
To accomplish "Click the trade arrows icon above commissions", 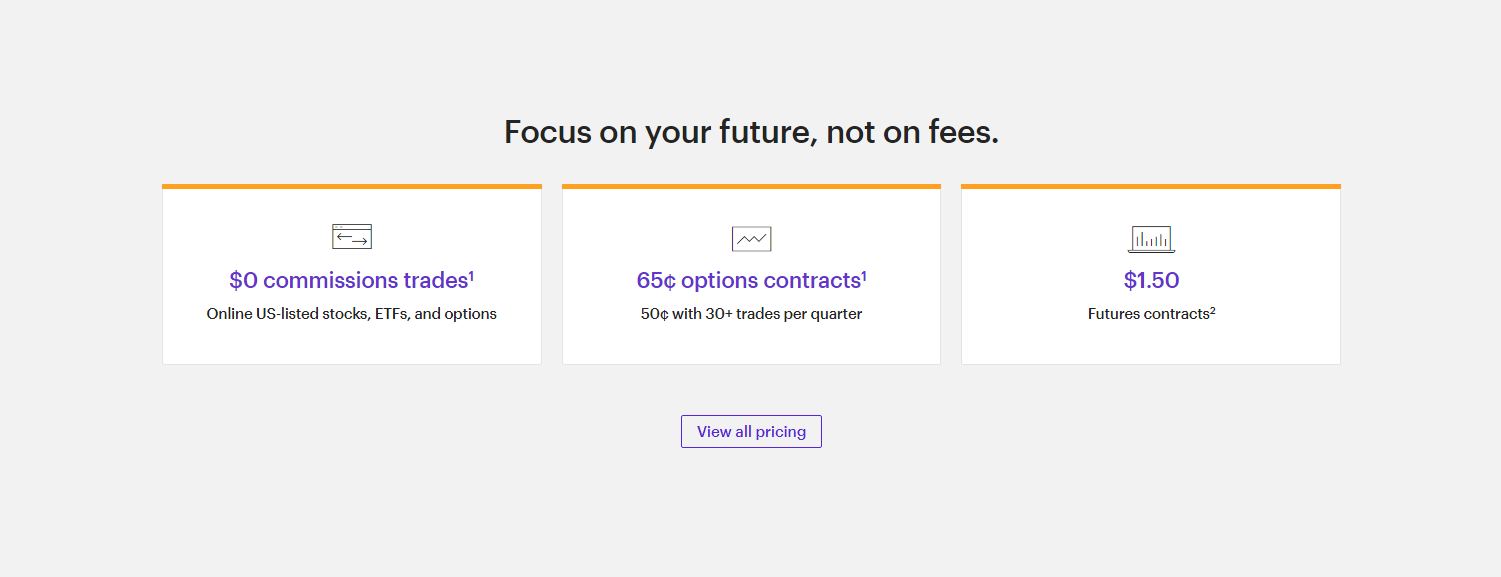I will point(351,237).
